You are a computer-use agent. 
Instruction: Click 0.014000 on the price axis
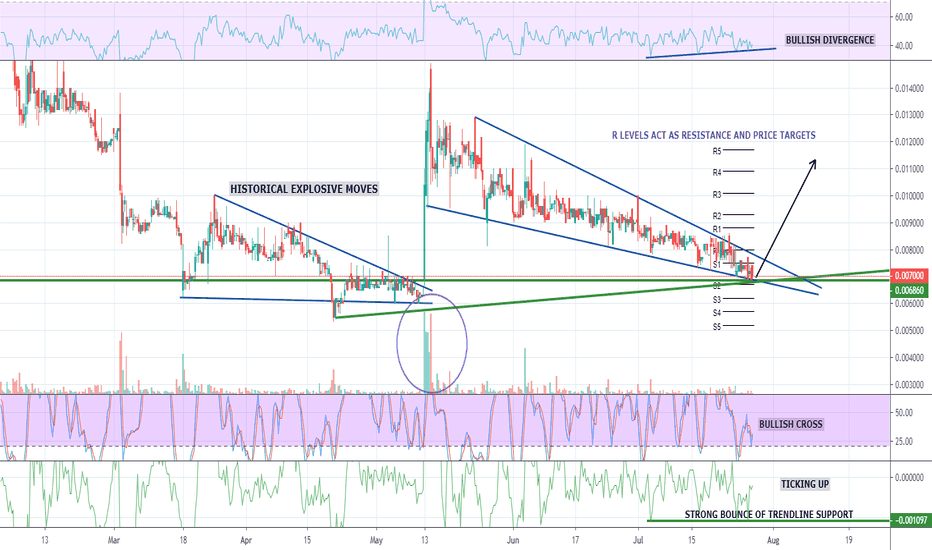coord(909,88)
